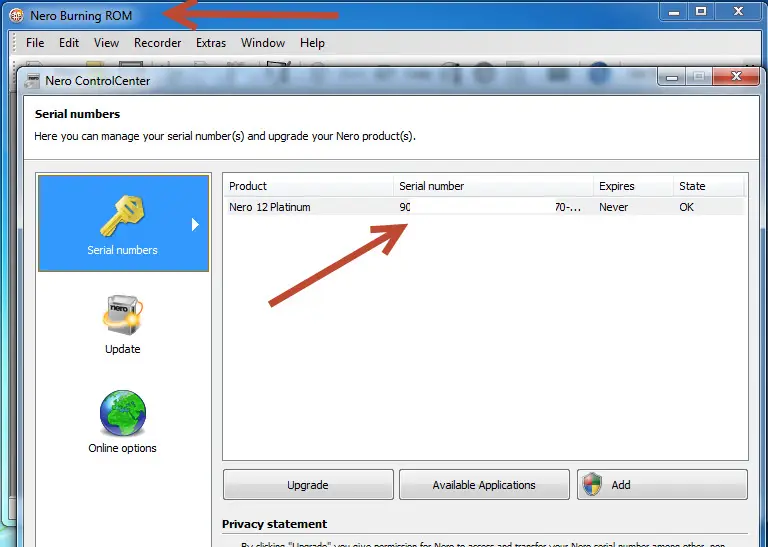The height and width of the screenshot is (547, 768).
Task: Click the Available Applications button
Action: pos(484,485)
